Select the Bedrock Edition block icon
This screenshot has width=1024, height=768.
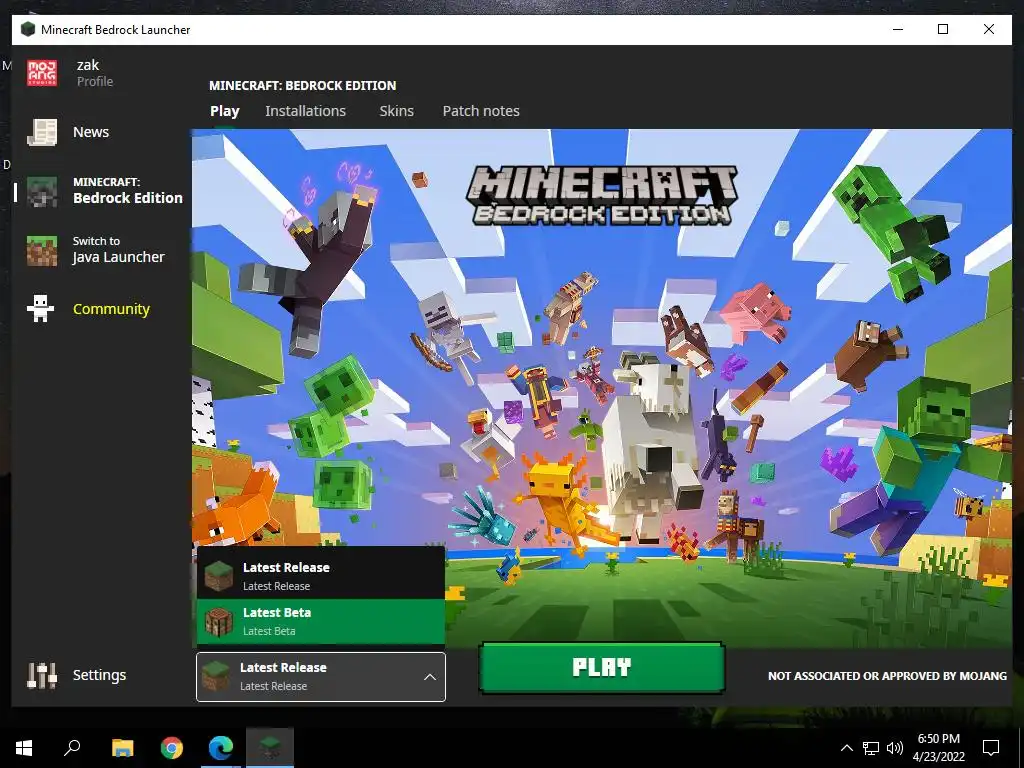pyautogui.click(x=42, y=191)
